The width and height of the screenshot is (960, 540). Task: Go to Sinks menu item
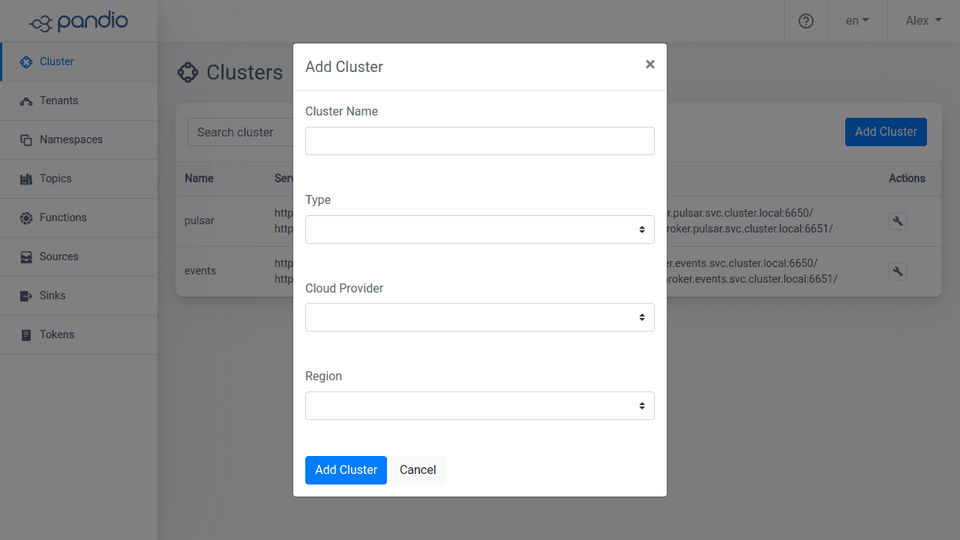79,296
